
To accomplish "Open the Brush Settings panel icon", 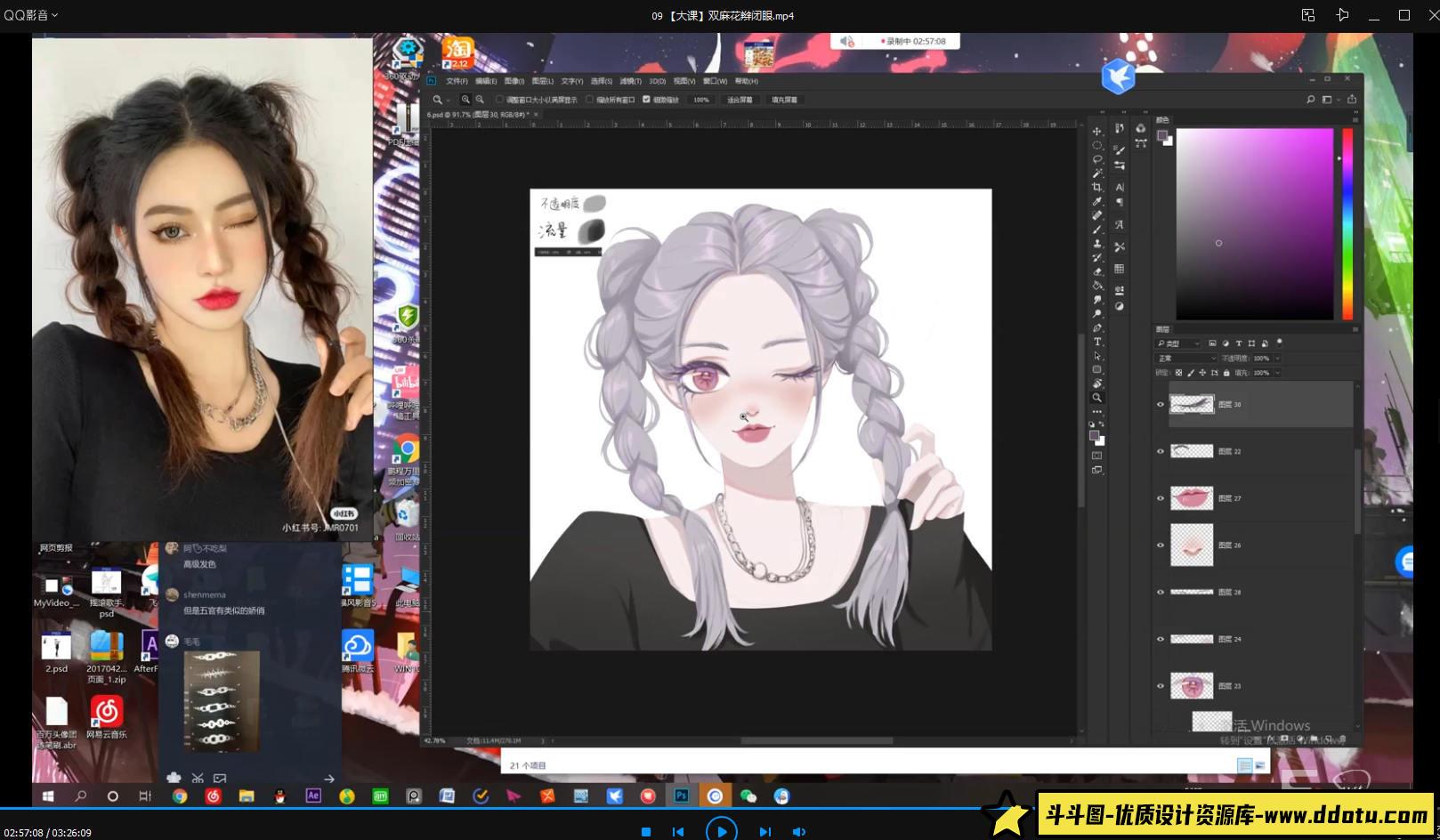I will [1120, 149].
